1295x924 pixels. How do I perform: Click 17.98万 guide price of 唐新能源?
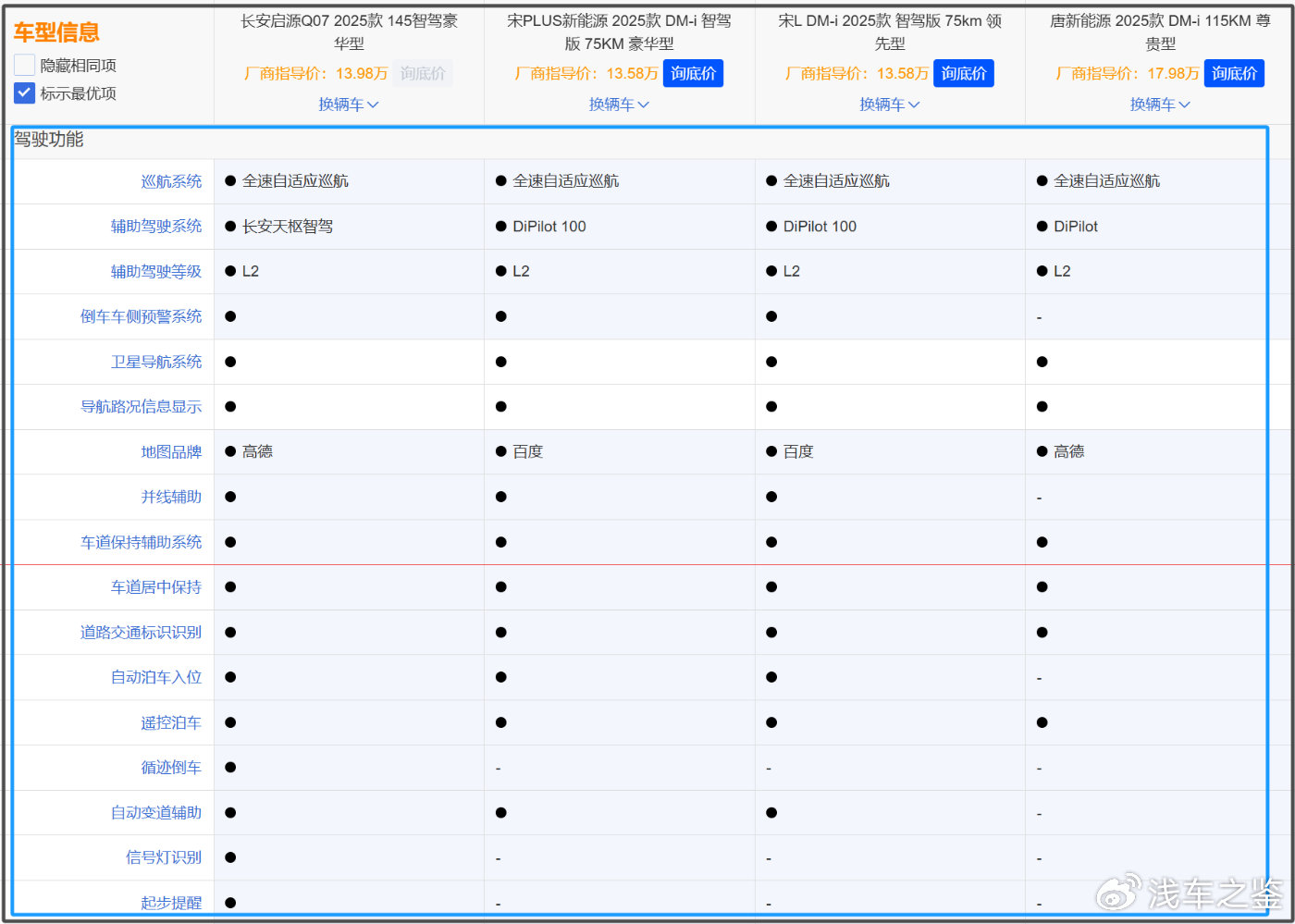click(x=1173, y=73)
